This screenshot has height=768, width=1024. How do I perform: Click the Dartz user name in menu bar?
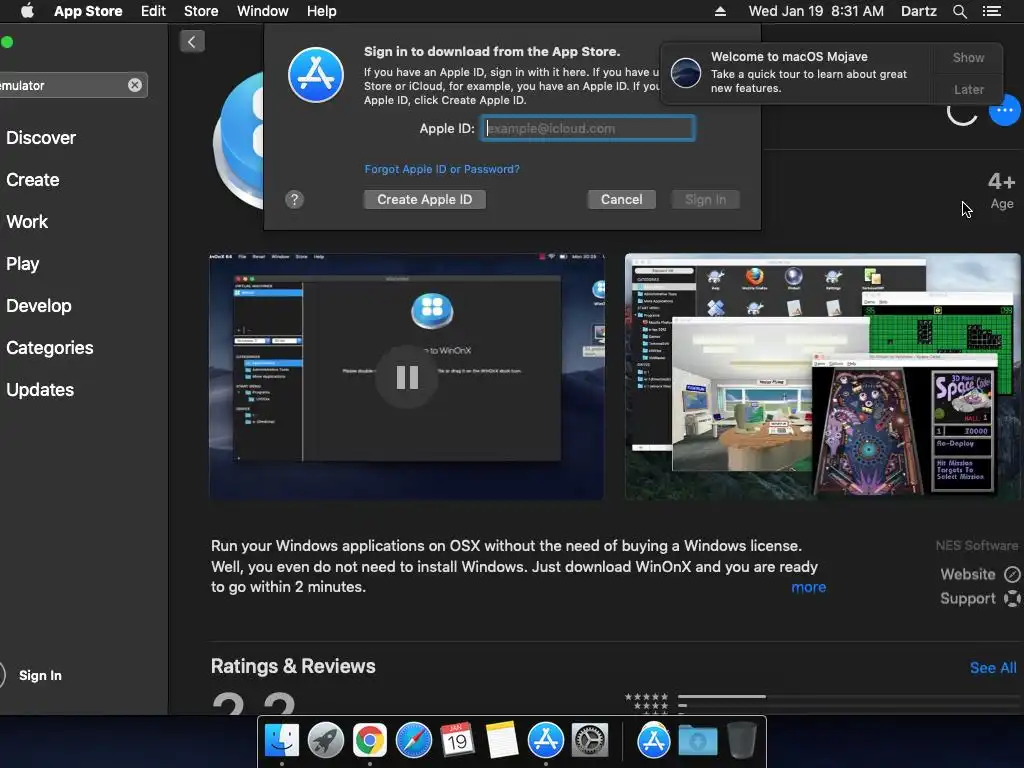pyautogui.click(x=918, y=11)
